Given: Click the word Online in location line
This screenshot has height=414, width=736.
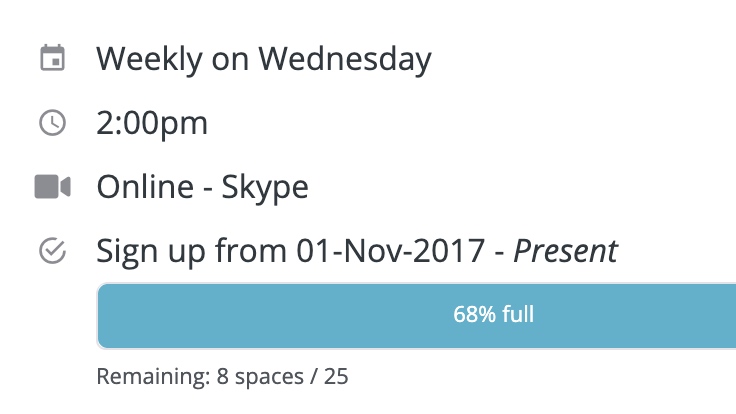Looking at the screenshot, I should click(145, 187).
